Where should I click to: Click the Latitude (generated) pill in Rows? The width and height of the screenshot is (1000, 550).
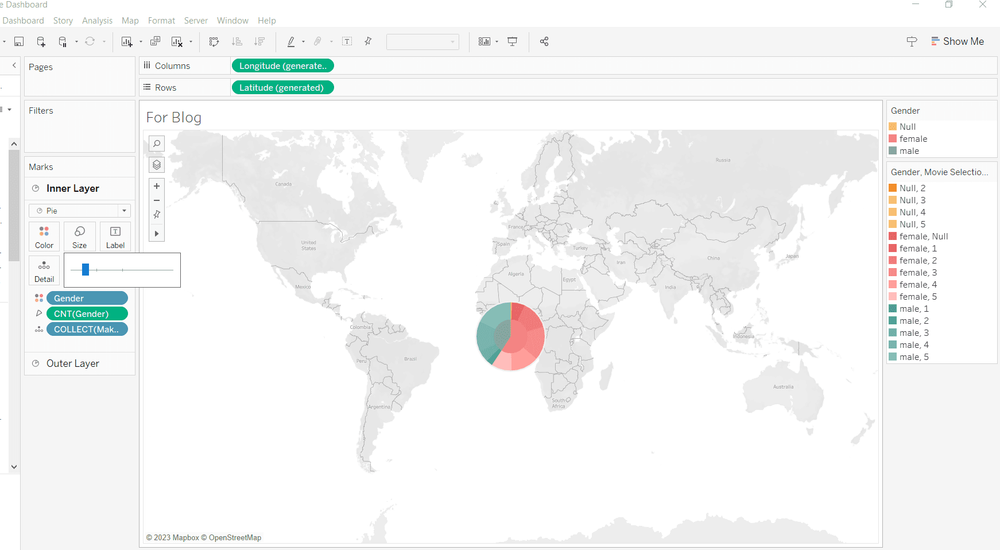(x=282, y=88)
